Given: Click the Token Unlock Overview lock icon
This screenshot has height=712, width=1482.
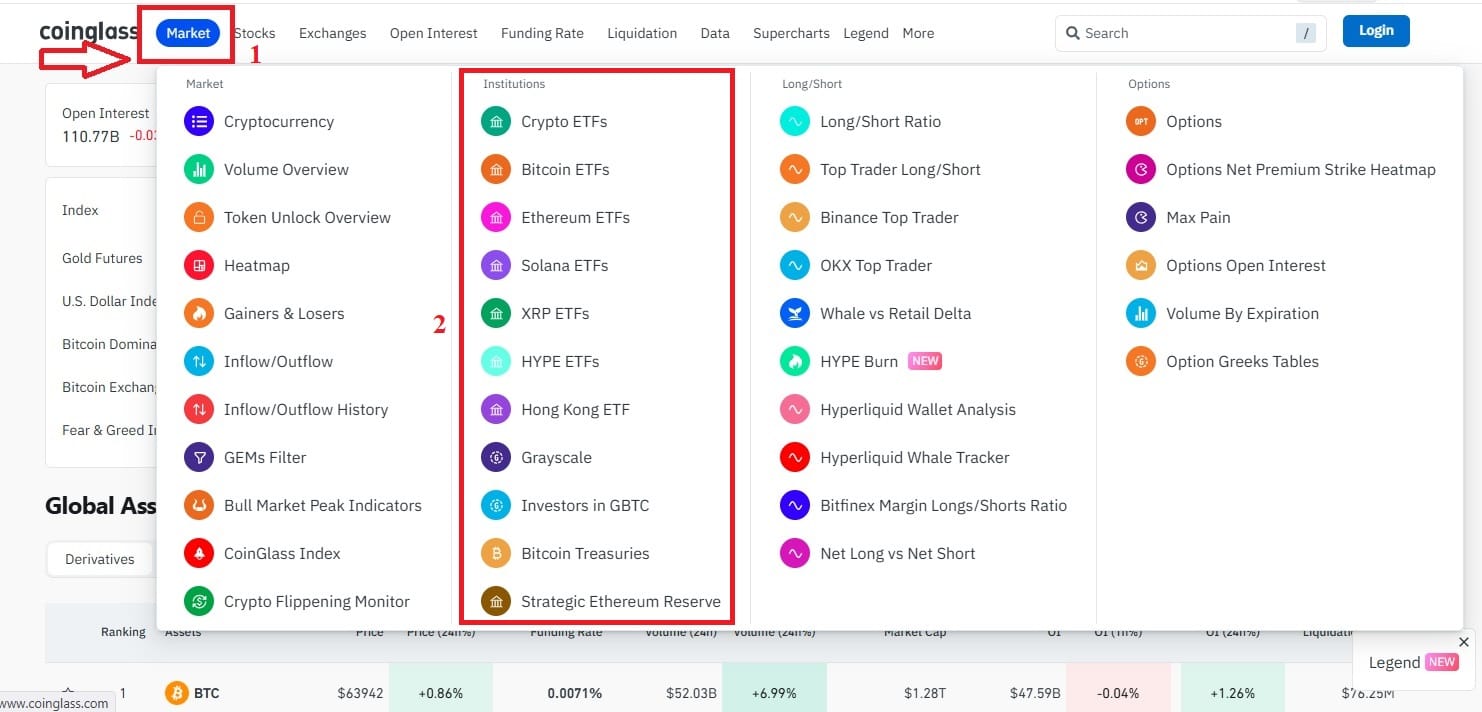Looking at the screenshot, I should click(199, 218).
